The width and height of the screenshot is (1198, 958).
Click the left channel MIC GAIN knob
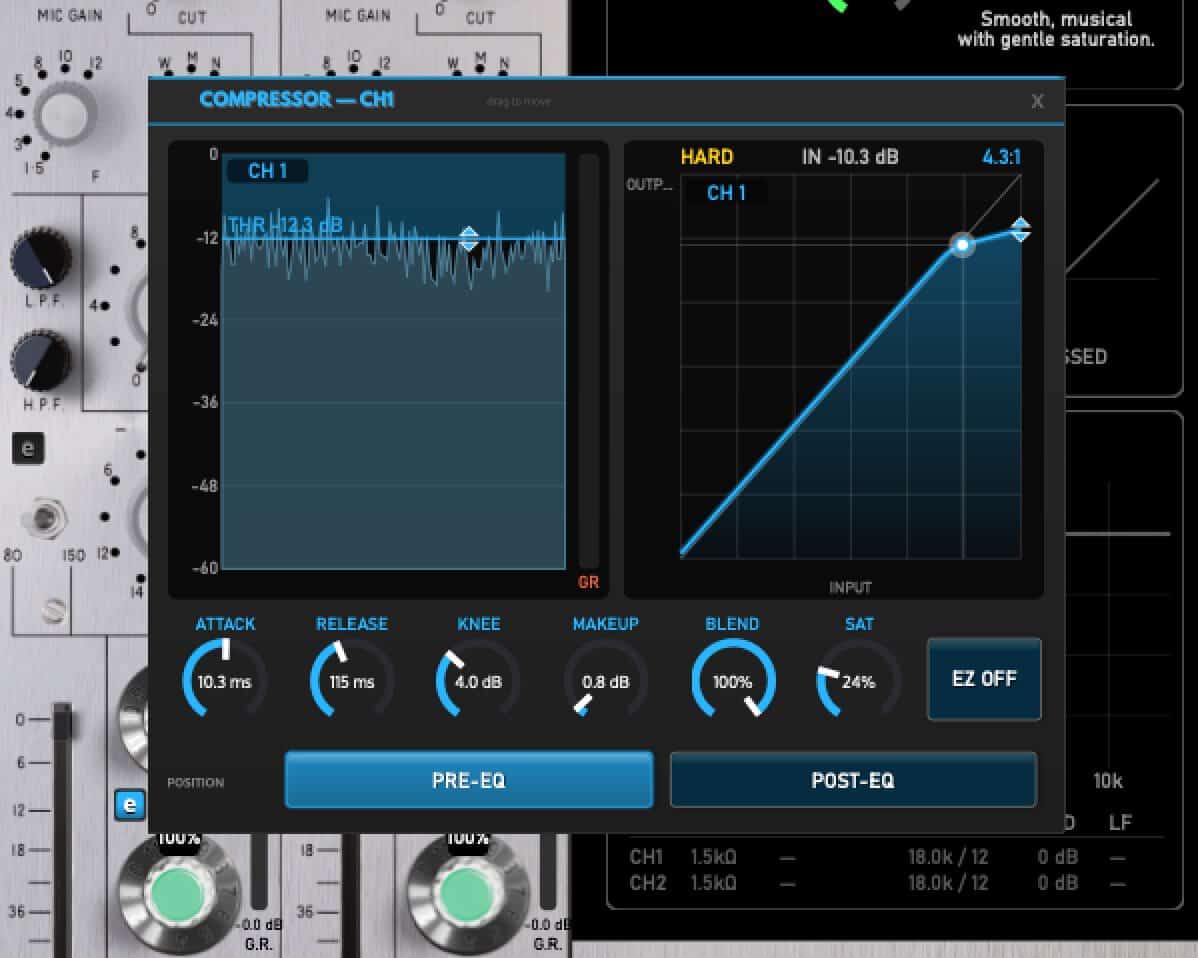64,114
